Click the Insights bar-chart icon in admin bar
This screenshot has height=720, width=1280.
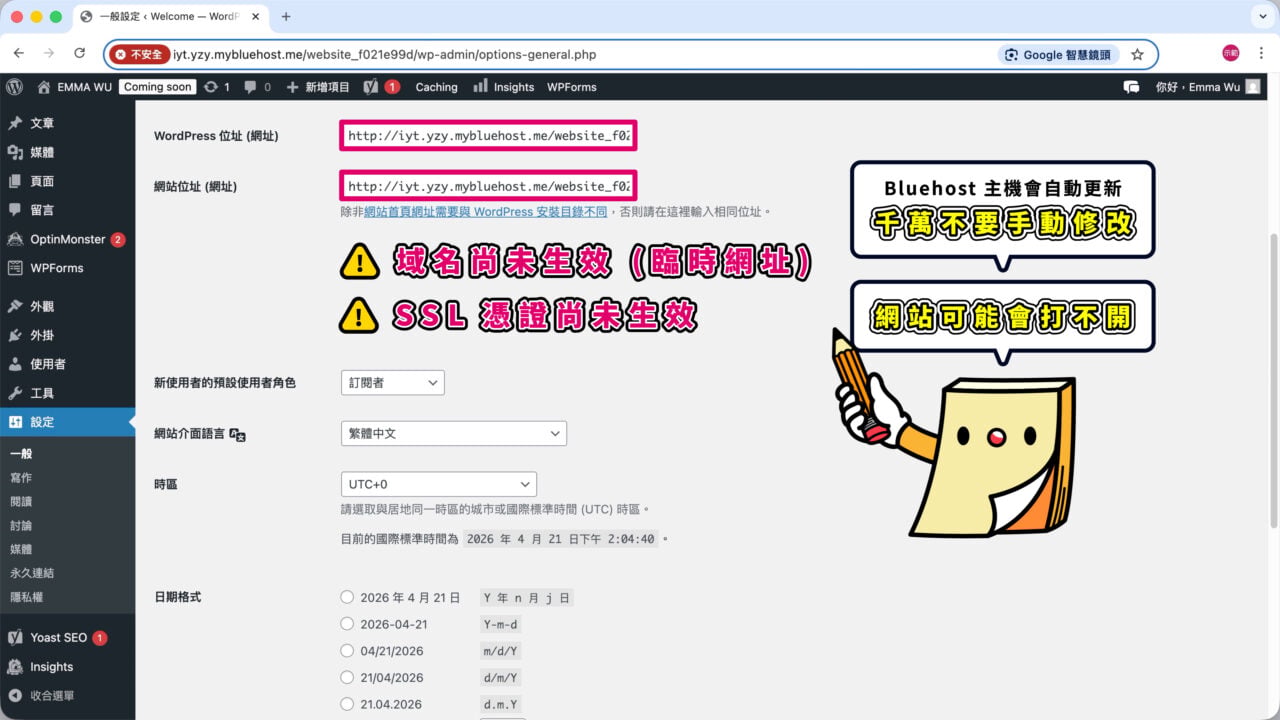click(482, 87)
